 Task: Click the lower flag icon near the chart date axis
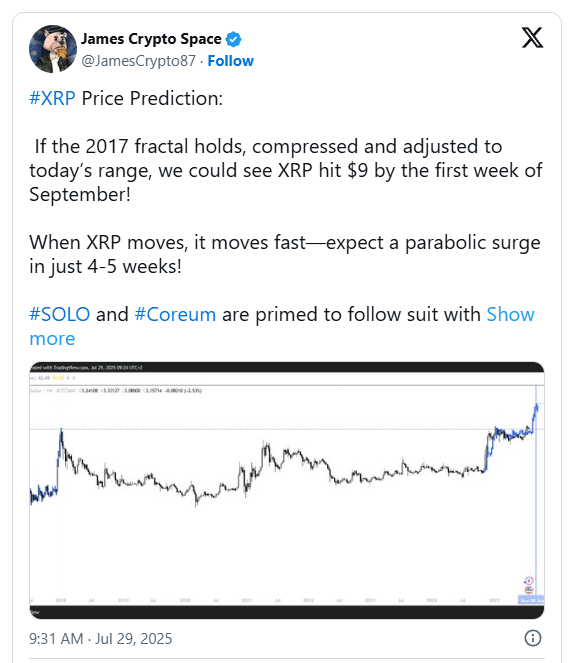[x=529, y=590]
